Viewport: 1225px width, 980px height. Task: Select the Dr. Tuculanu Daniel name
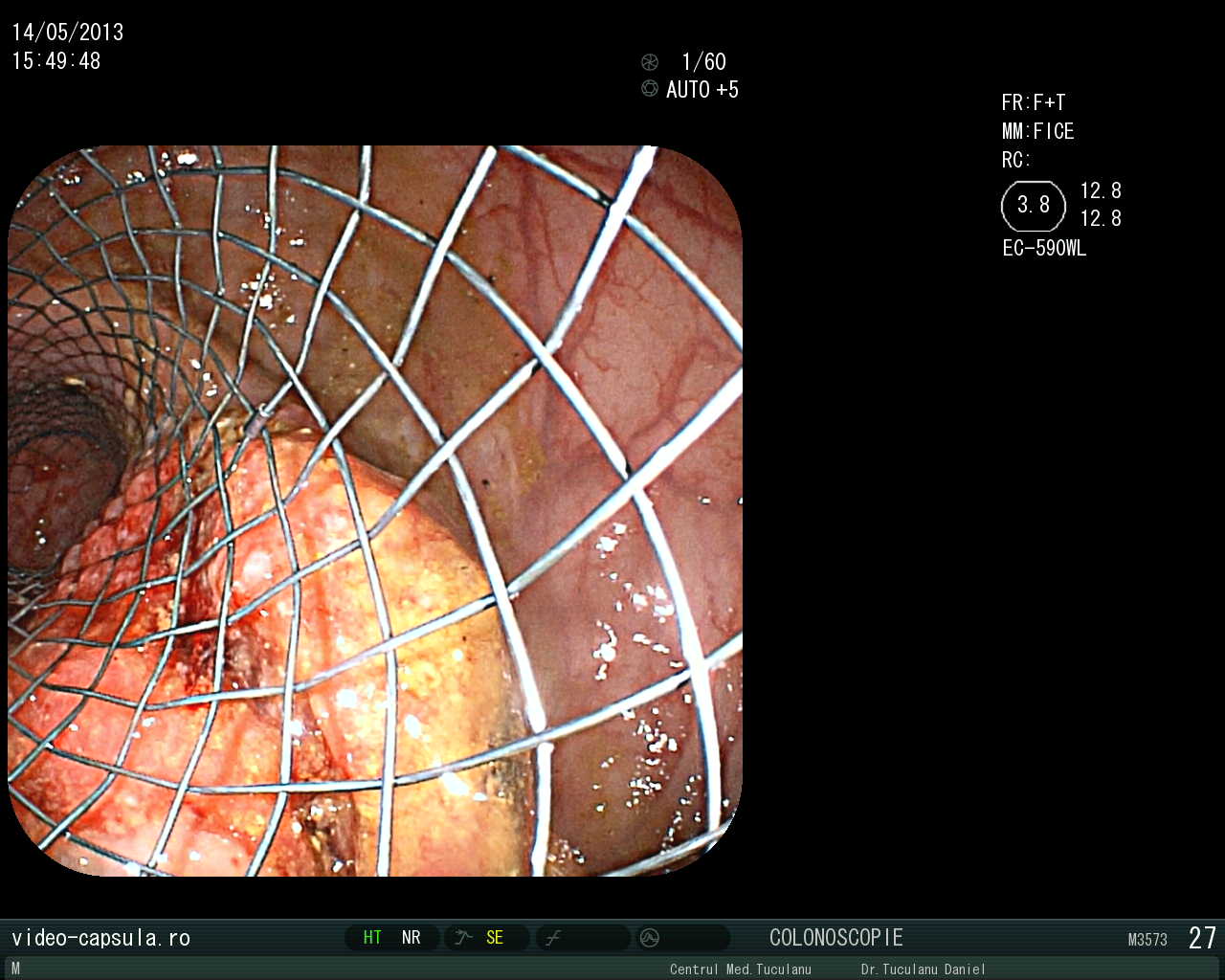pyautogui.click(x=923, y=969)
